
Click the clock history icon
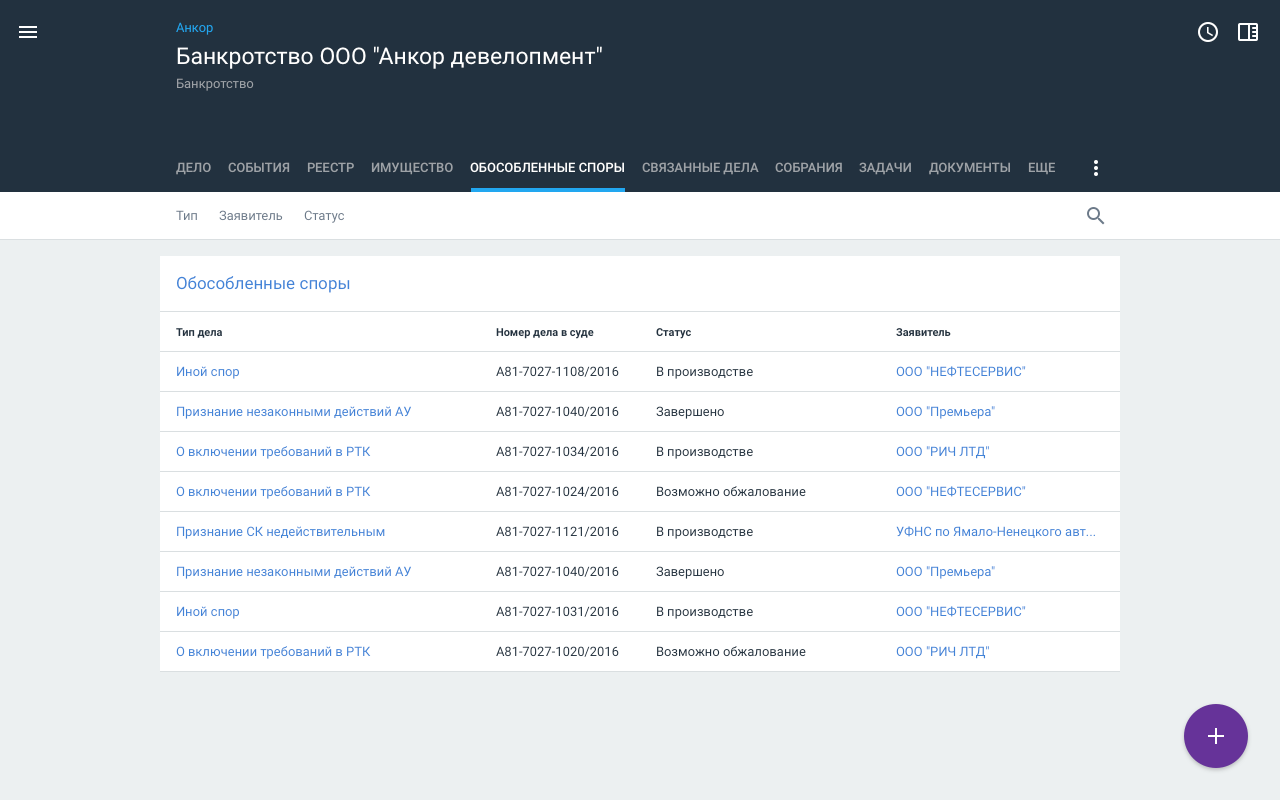click(x=1208, y=32)
